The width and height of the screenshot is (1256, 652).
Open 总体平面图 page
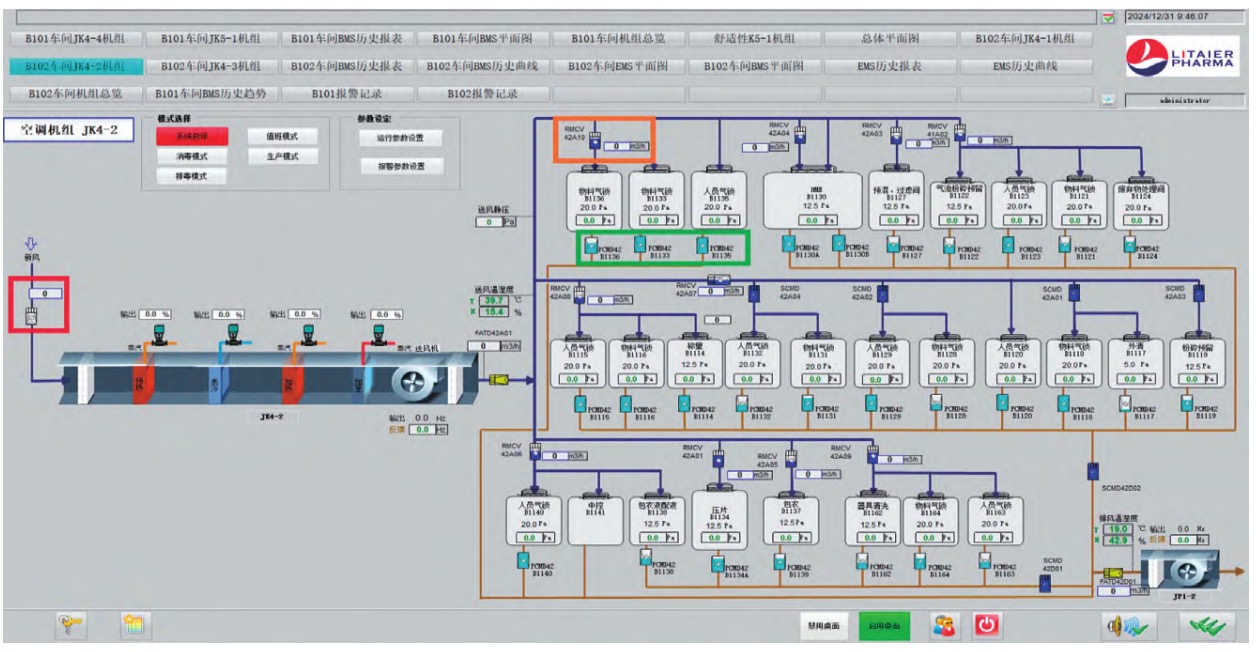[x=890, y=39]
